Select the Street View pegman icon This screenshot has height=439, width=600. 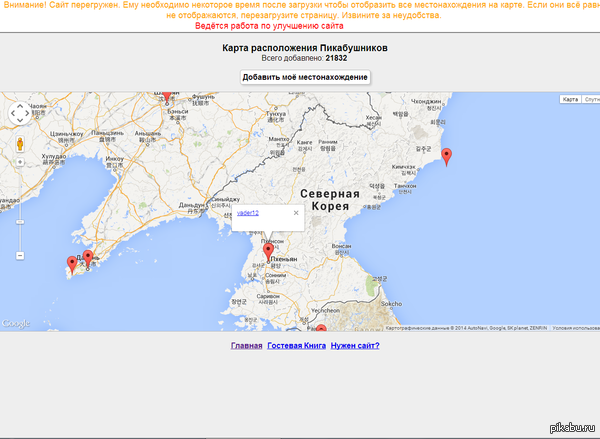tap(20, 144)
